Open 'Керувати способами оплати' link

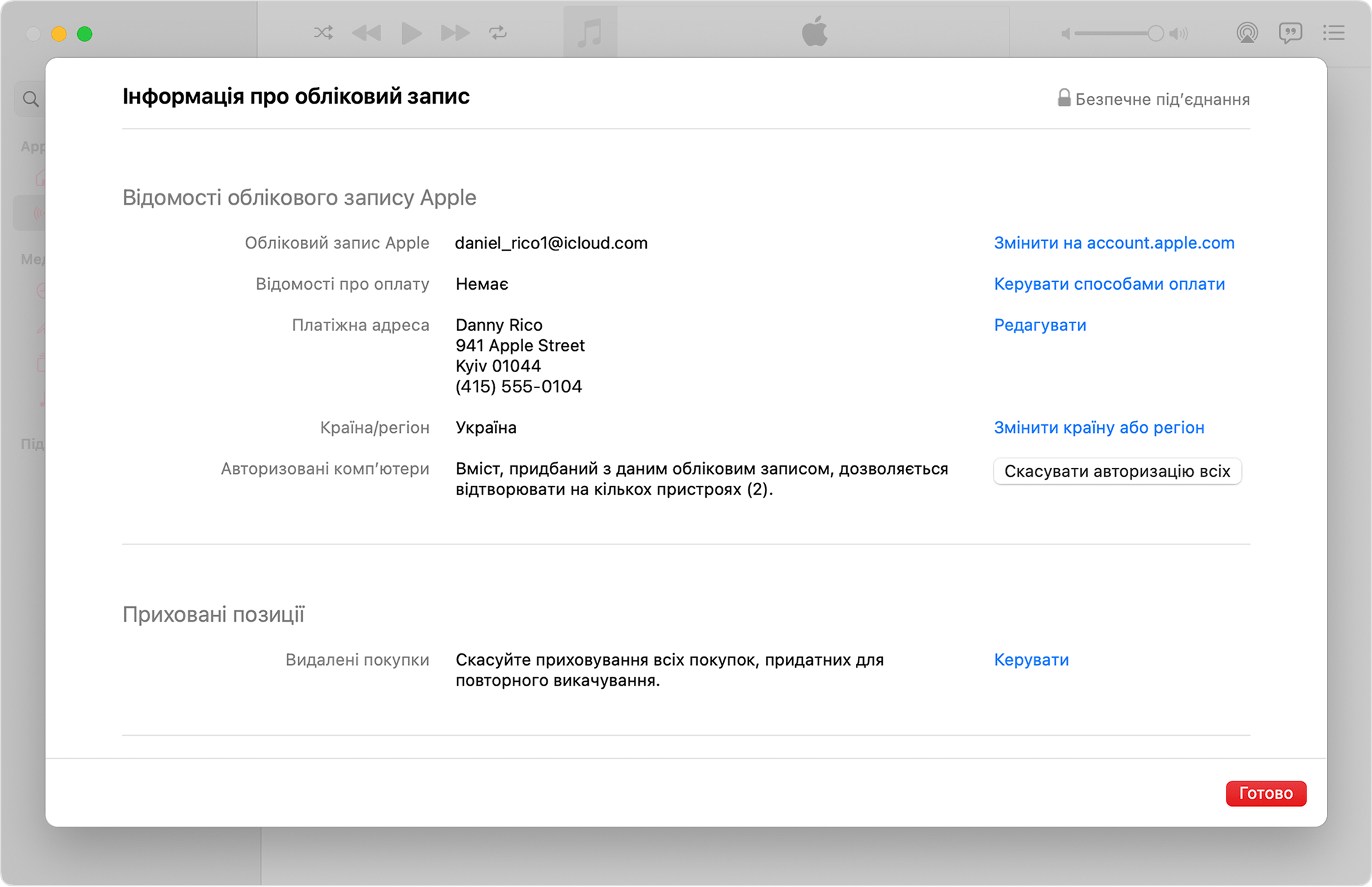point(1109,285)
